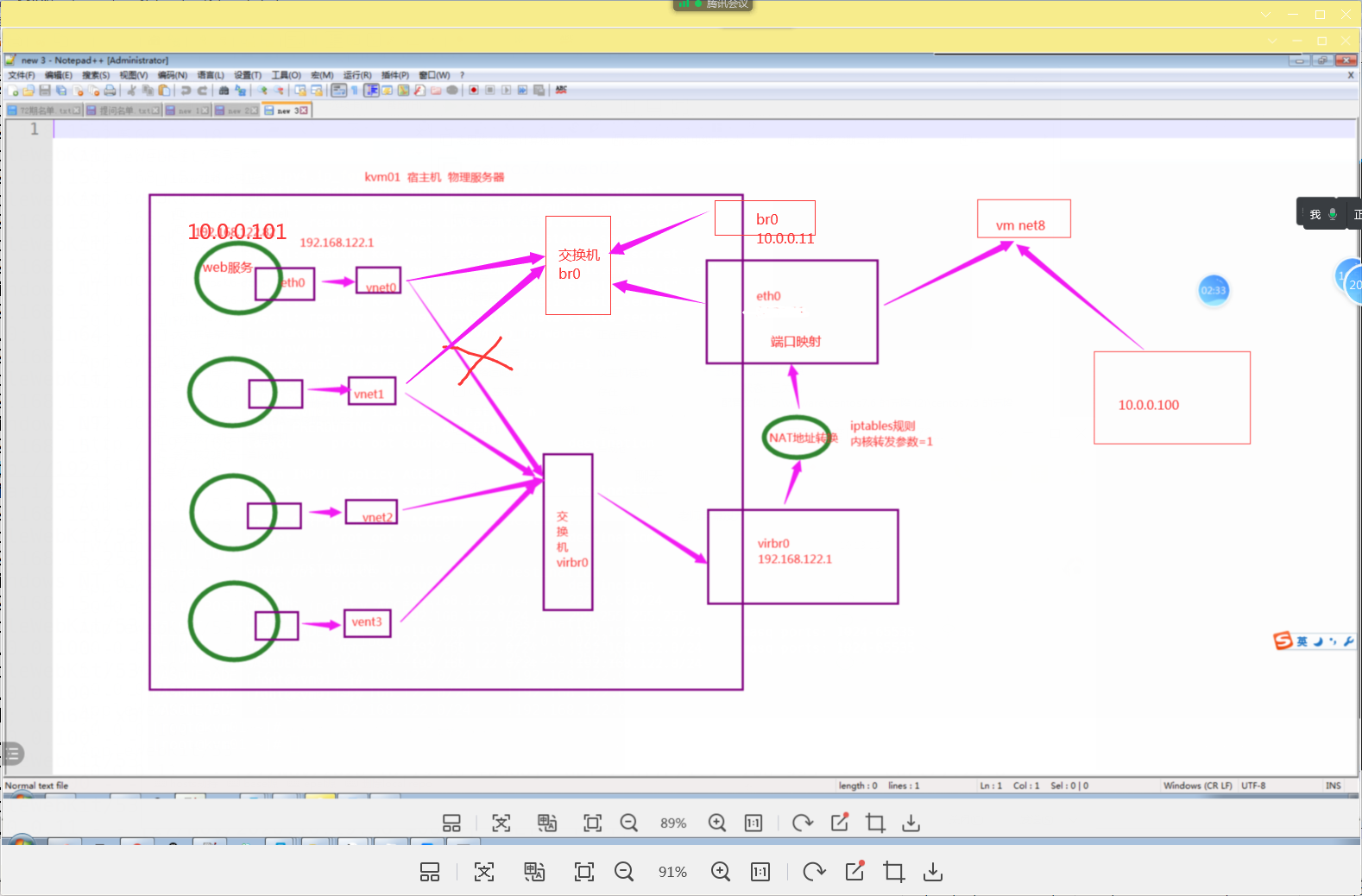The width and height of the screenshot is (1362, 896).
Task: Click the 02:33 timer bubble
Action: [1214, 290]
